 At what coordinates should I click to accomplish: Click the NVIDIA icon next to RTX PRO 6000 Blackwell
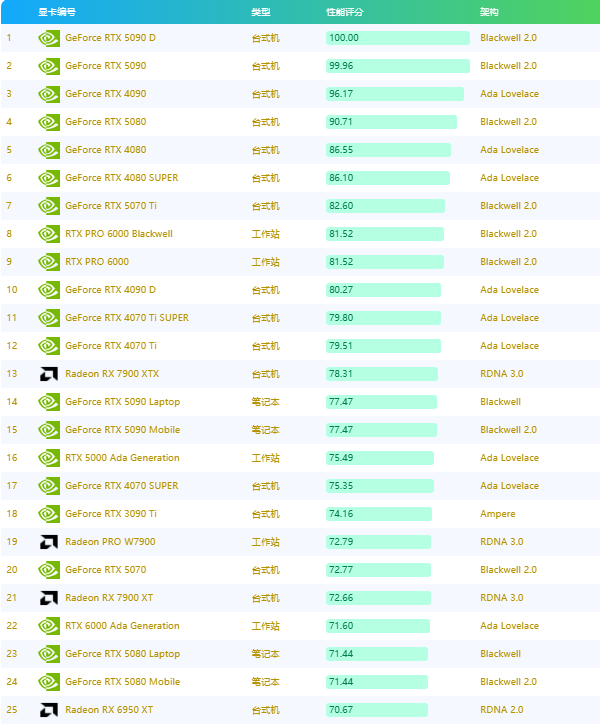pyautogui.click(x=49, y=234)
